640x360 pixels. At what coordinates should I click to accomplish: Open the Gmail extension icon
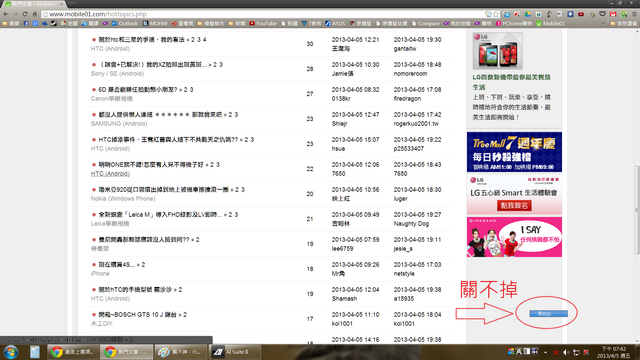point(613,14)
